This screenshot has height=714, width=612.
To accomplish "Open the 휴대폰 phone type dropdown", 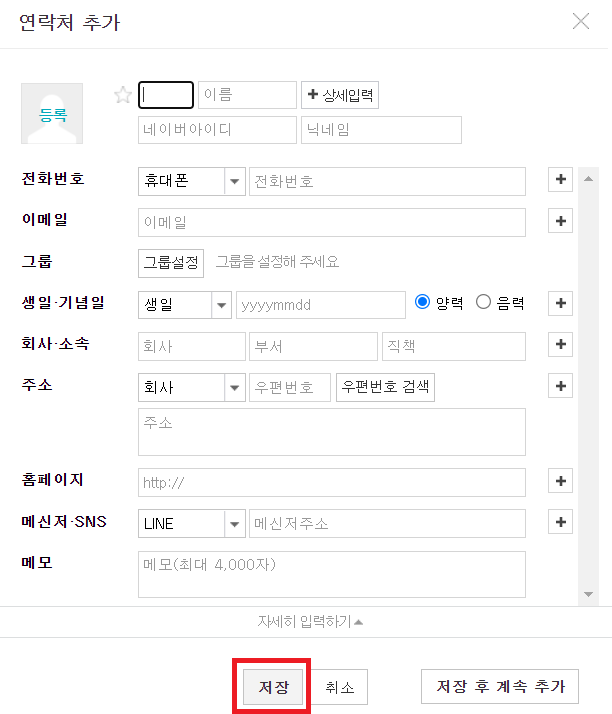I will pos(192,181).
